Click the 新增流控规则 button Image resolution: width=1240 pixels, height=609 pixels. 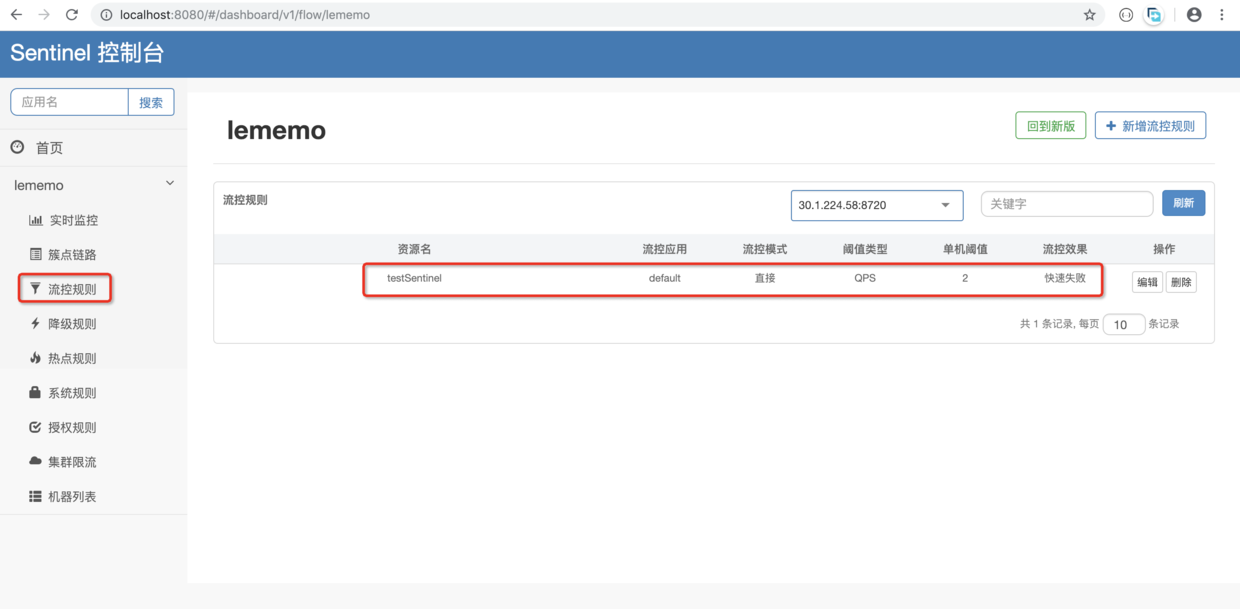click(1150, 126)
